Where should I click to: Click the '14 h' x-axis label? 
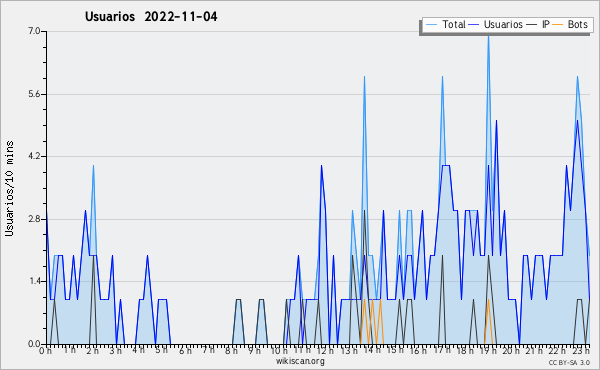(372, 350)
